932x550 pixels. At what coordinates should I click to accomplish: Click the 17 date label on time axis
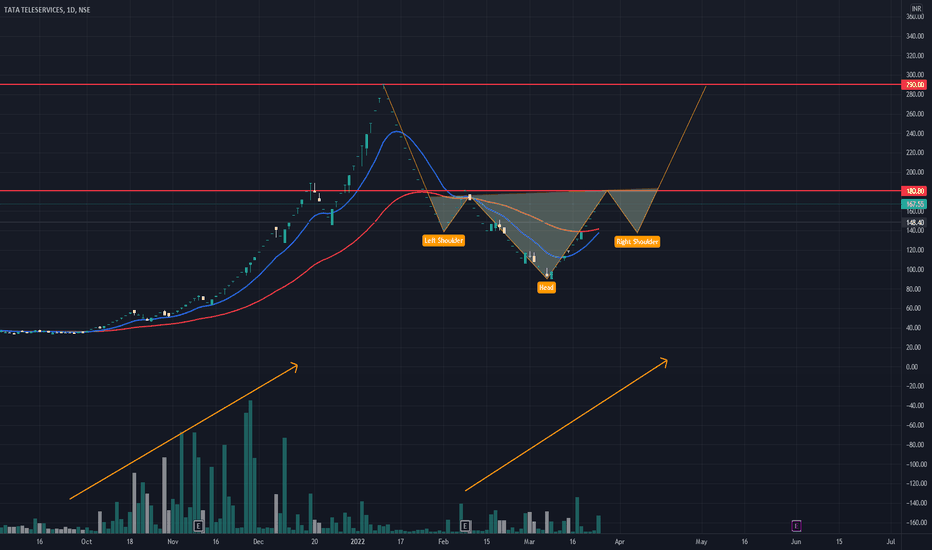click(x=401, y=542)
